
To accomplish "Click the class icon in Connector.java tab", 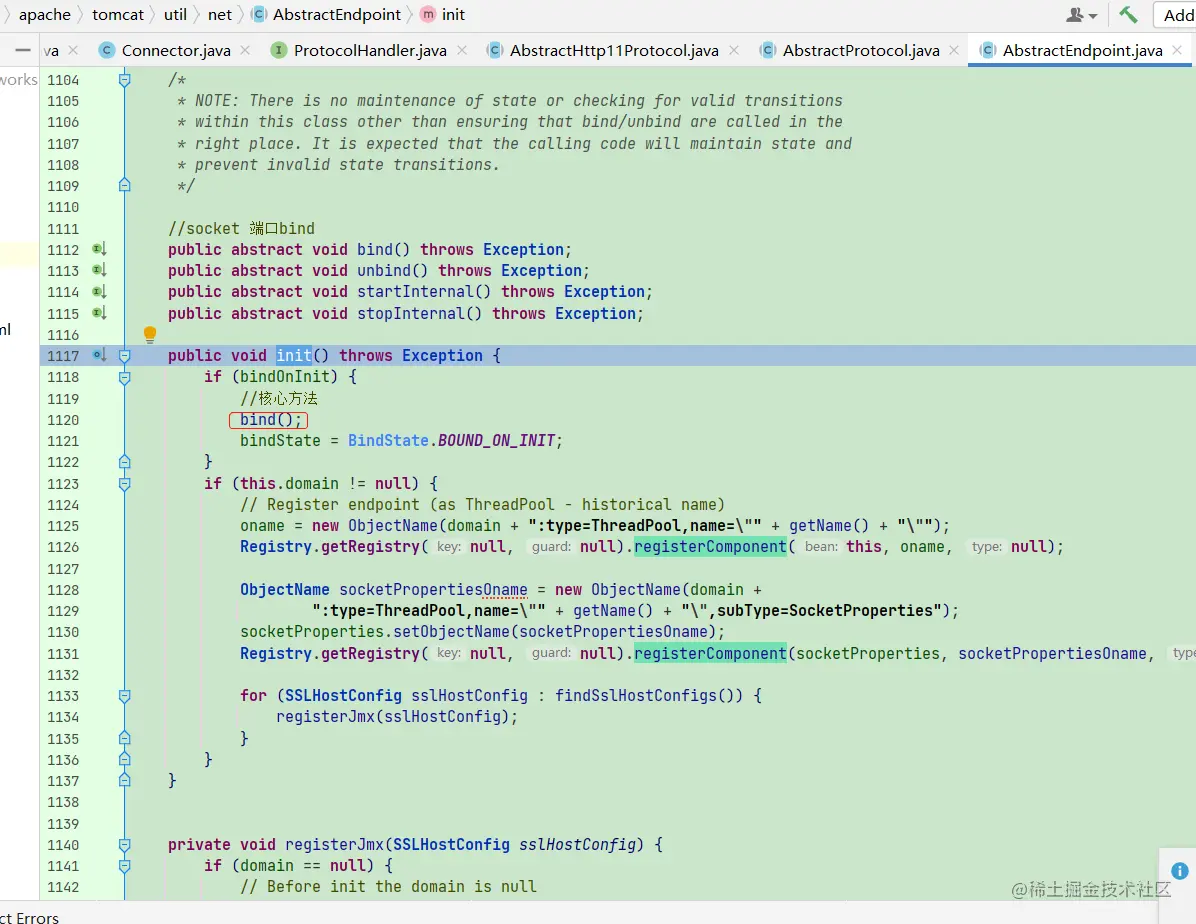I will click(x=107, y=50).
